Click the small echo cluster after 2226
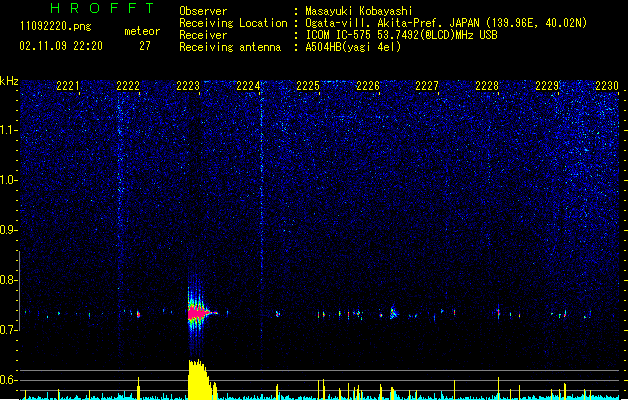 click(x=393, y=313)
